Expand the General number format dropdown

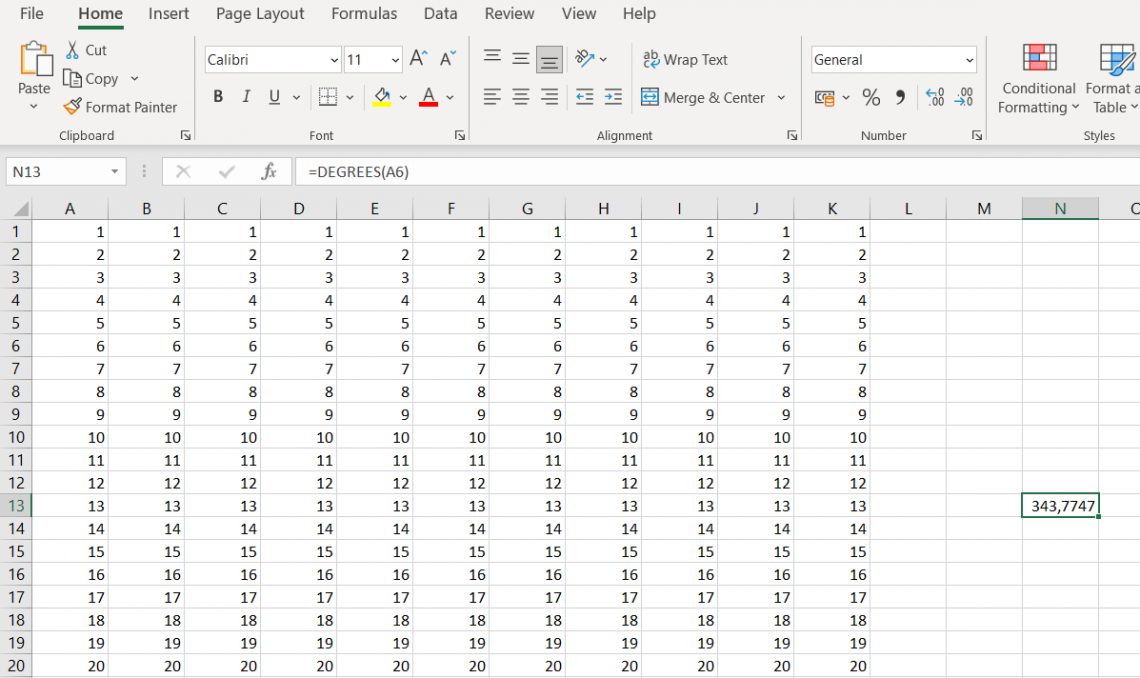tap(969, 60)
